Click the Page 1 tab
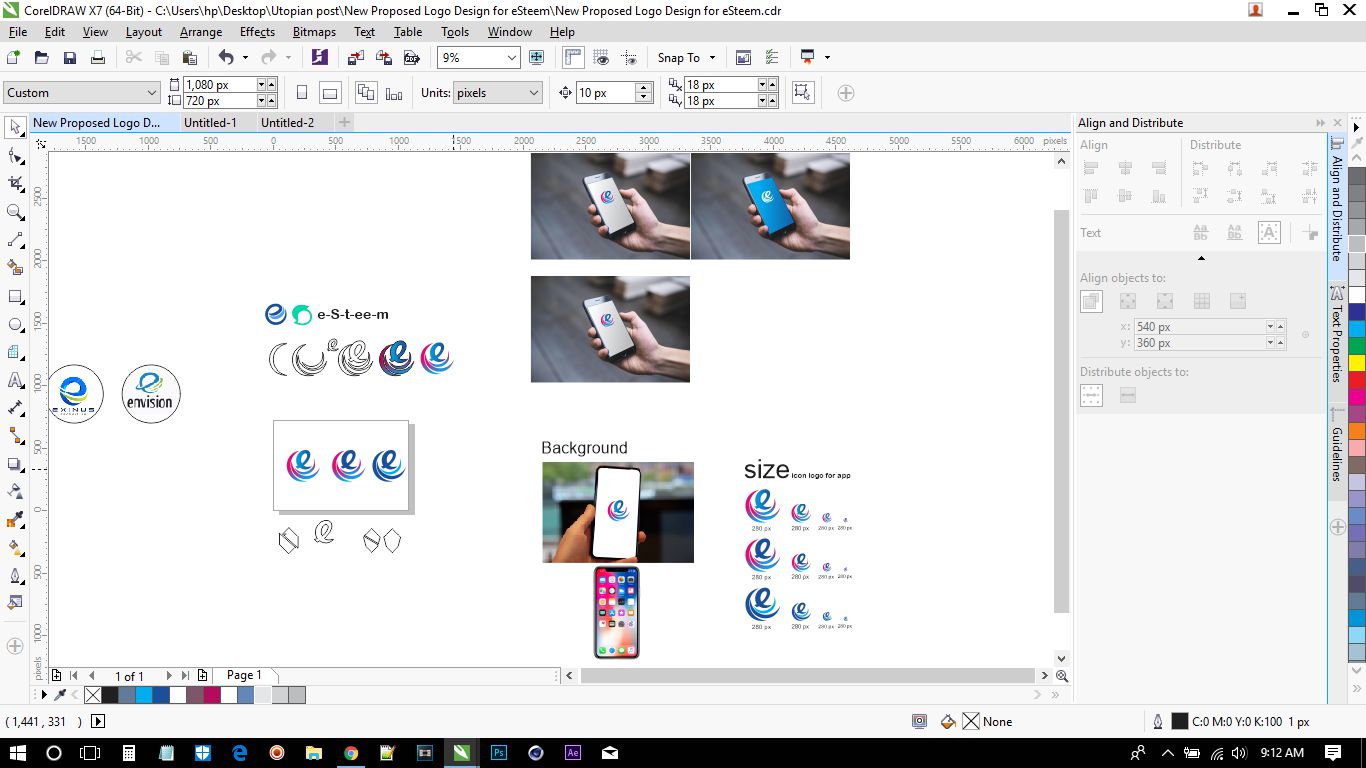 click(244, 675)
